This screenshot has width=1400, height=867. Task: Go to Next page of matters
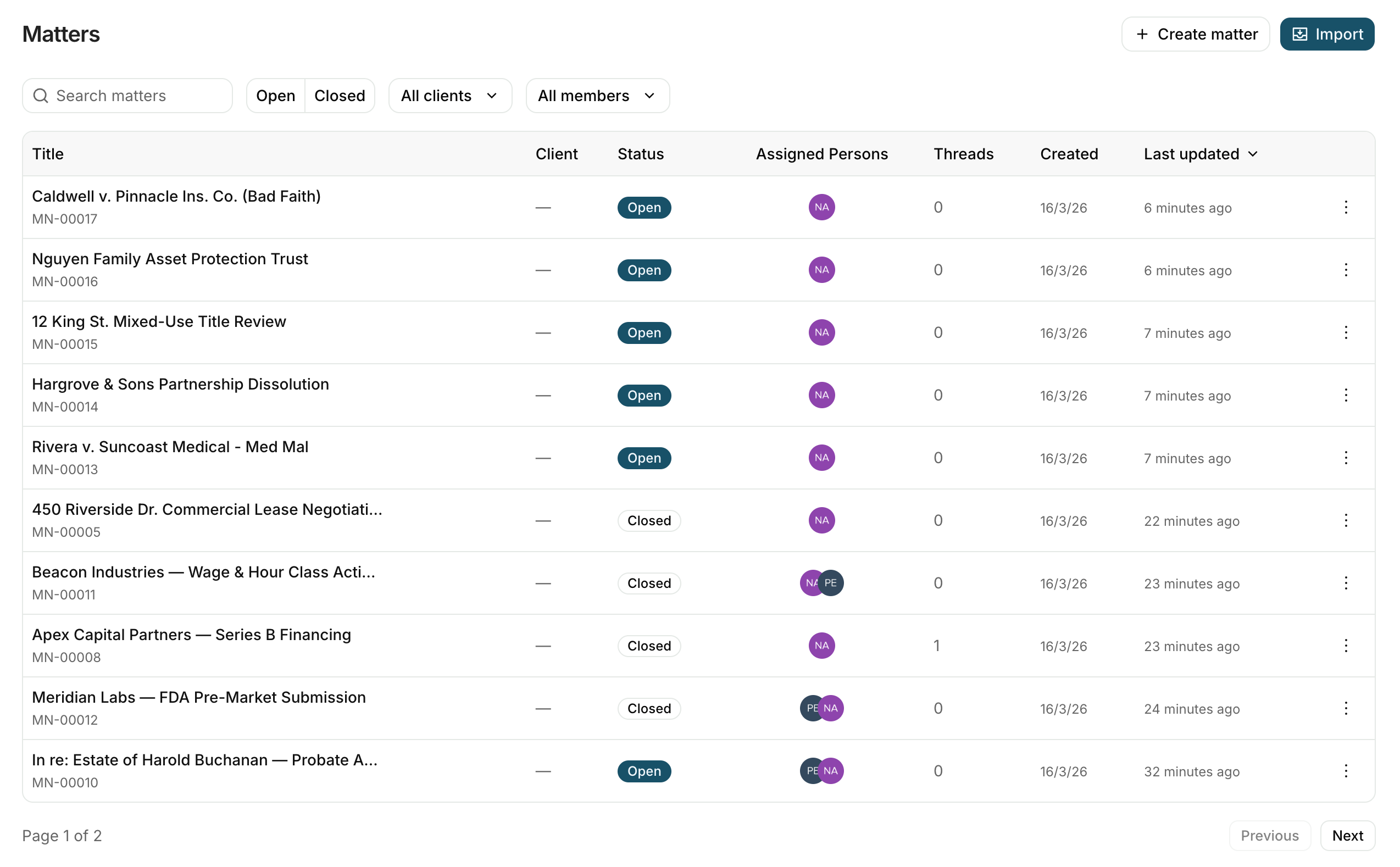coord(1347,835)
